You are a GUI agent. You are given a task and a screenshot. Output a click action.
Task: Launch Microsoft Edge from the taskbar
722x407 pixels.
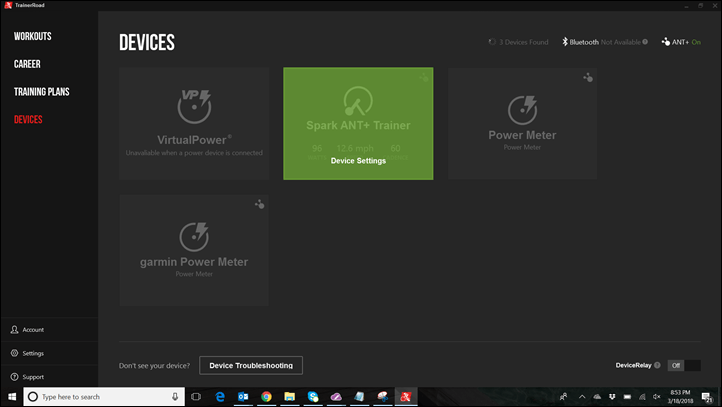point(220,396)
